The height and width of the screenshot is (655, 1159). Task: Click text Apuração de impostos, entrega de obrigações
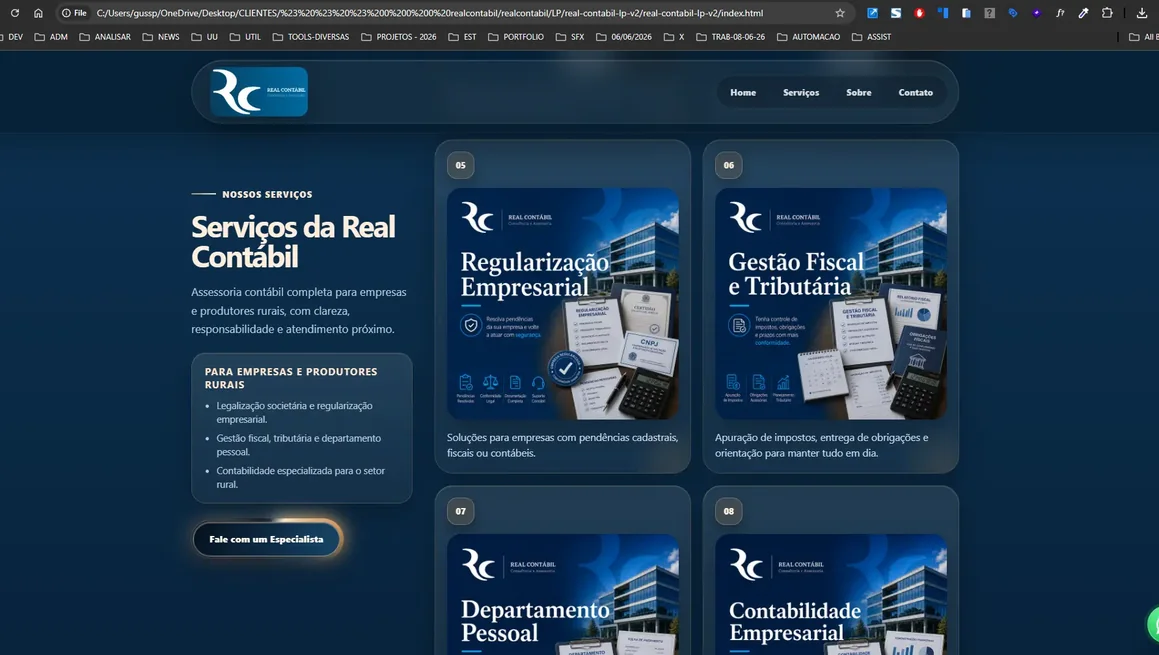coord(822,445)
